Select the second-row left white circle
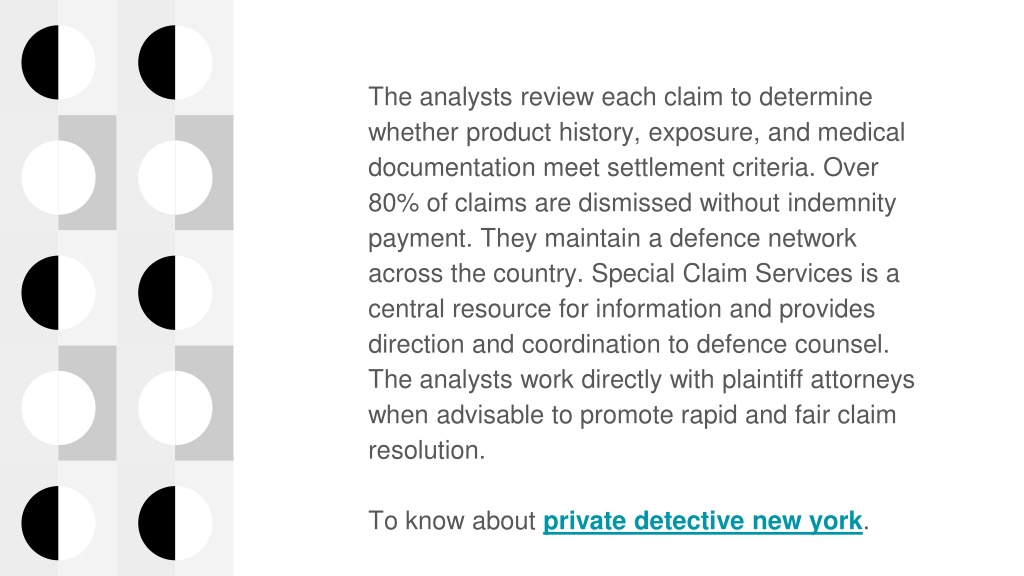 coord(58,178)
